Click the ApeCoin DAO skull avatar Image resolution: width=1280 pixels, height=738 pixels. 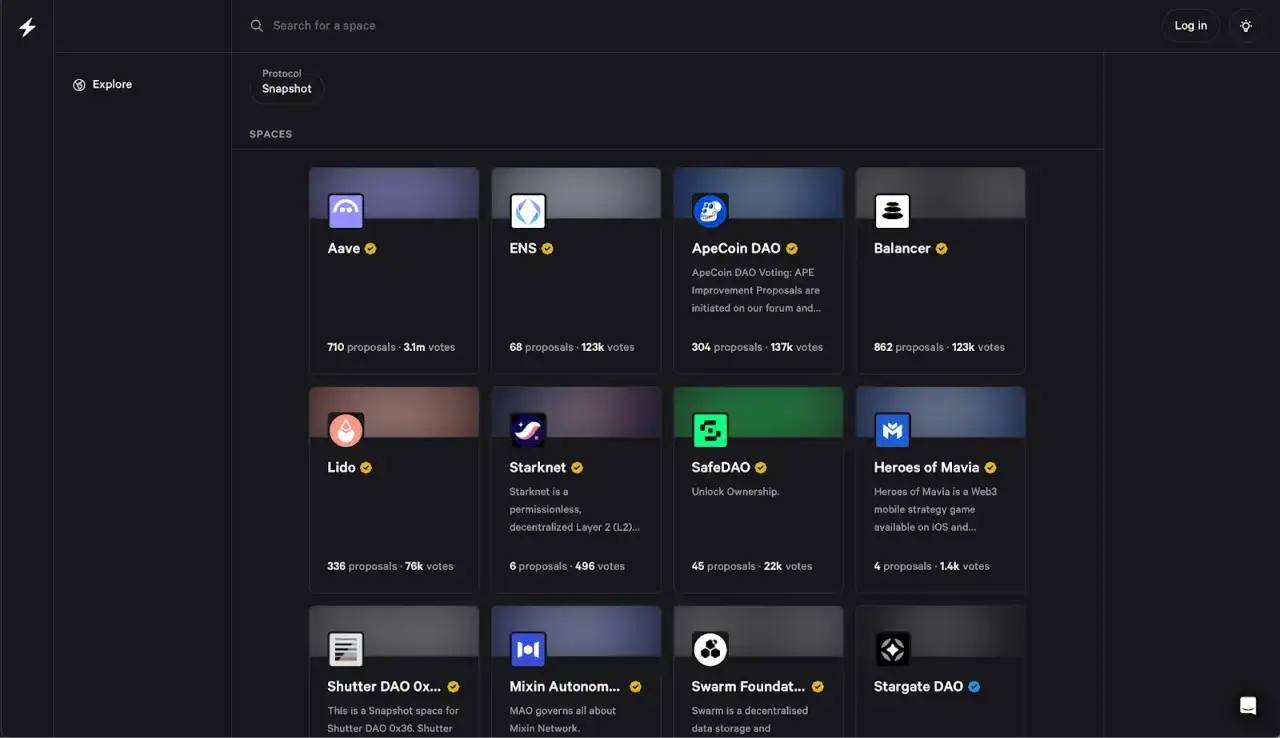point(710,211)
